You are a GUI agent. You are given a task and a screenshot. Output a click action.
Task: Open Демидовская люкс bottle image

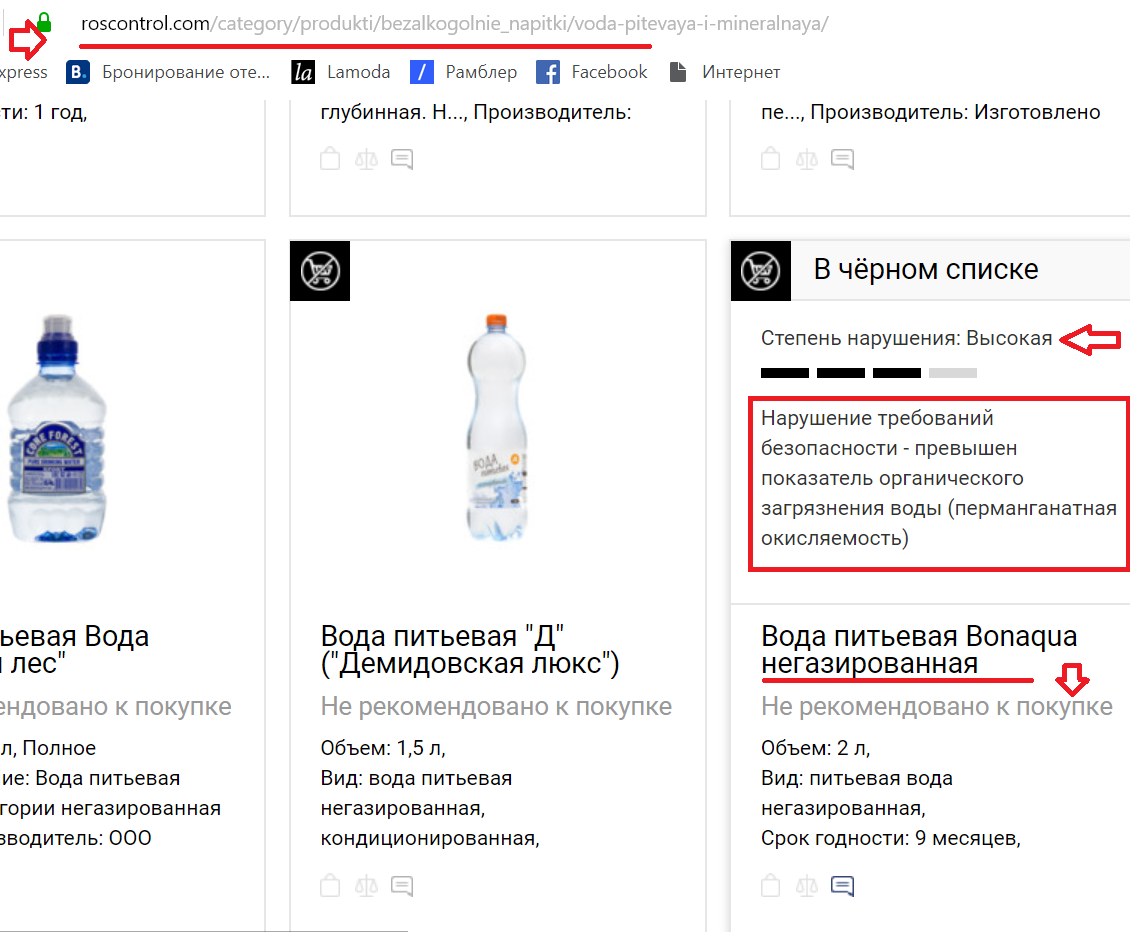point(497,428)
